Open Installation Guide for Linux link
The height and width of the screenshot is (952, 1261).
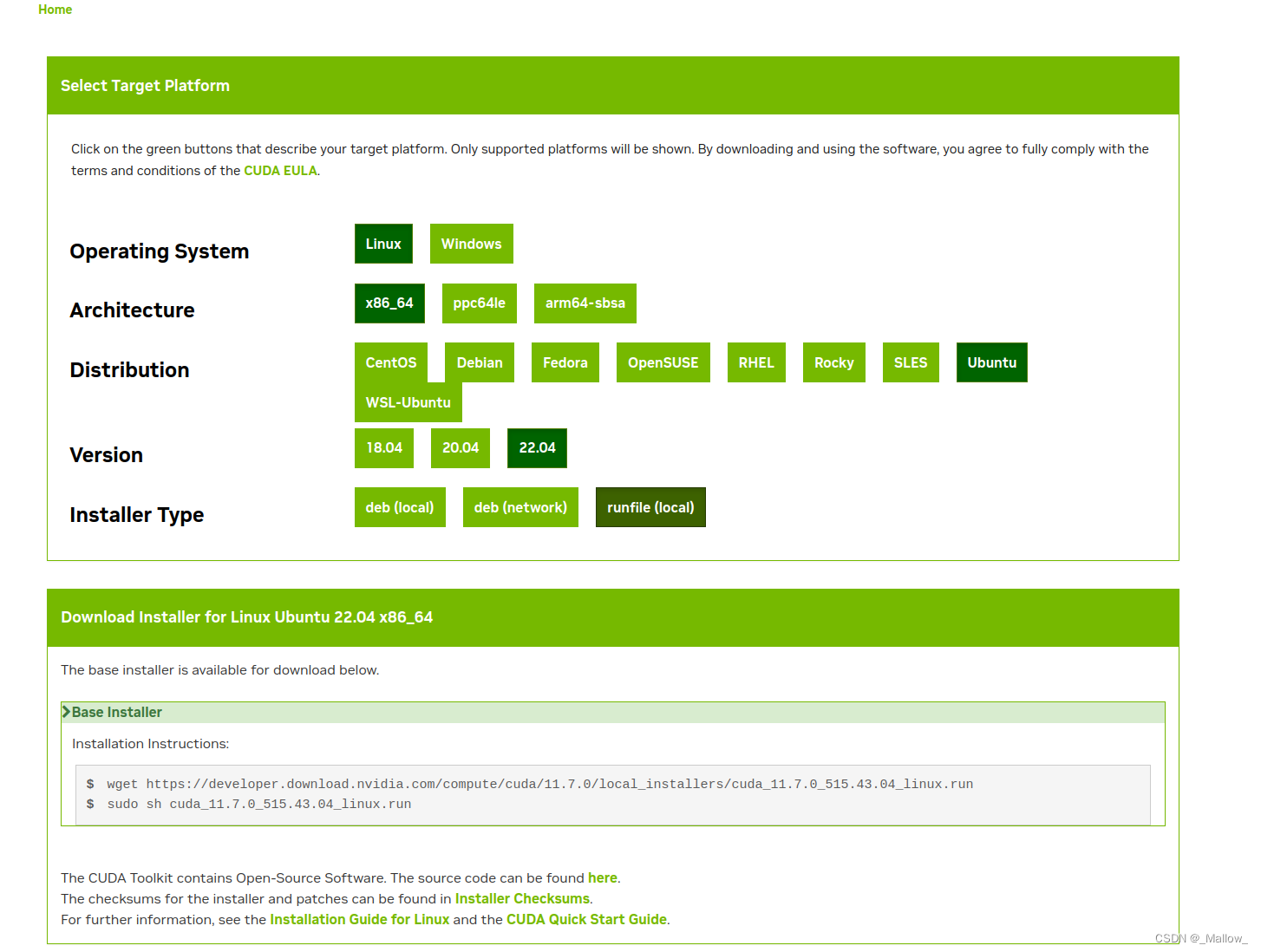[x=360, y=920]
